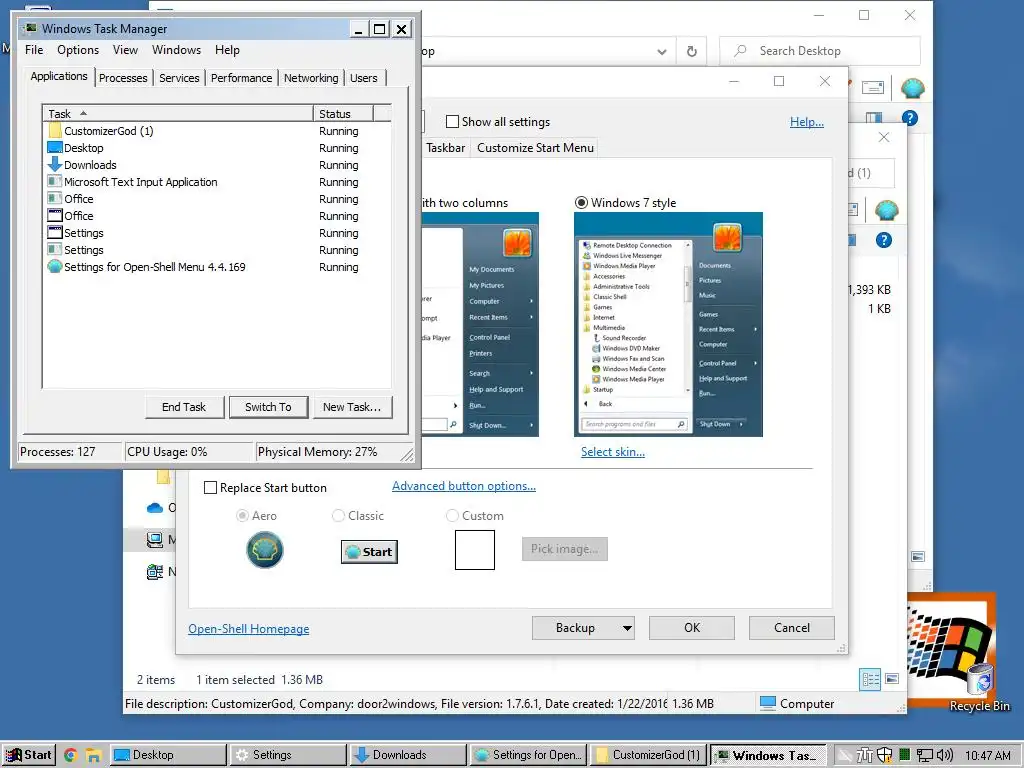Click into the Search Desktop field
The width and height of the screenshot is (1024, 768).
tap(820, 51)
